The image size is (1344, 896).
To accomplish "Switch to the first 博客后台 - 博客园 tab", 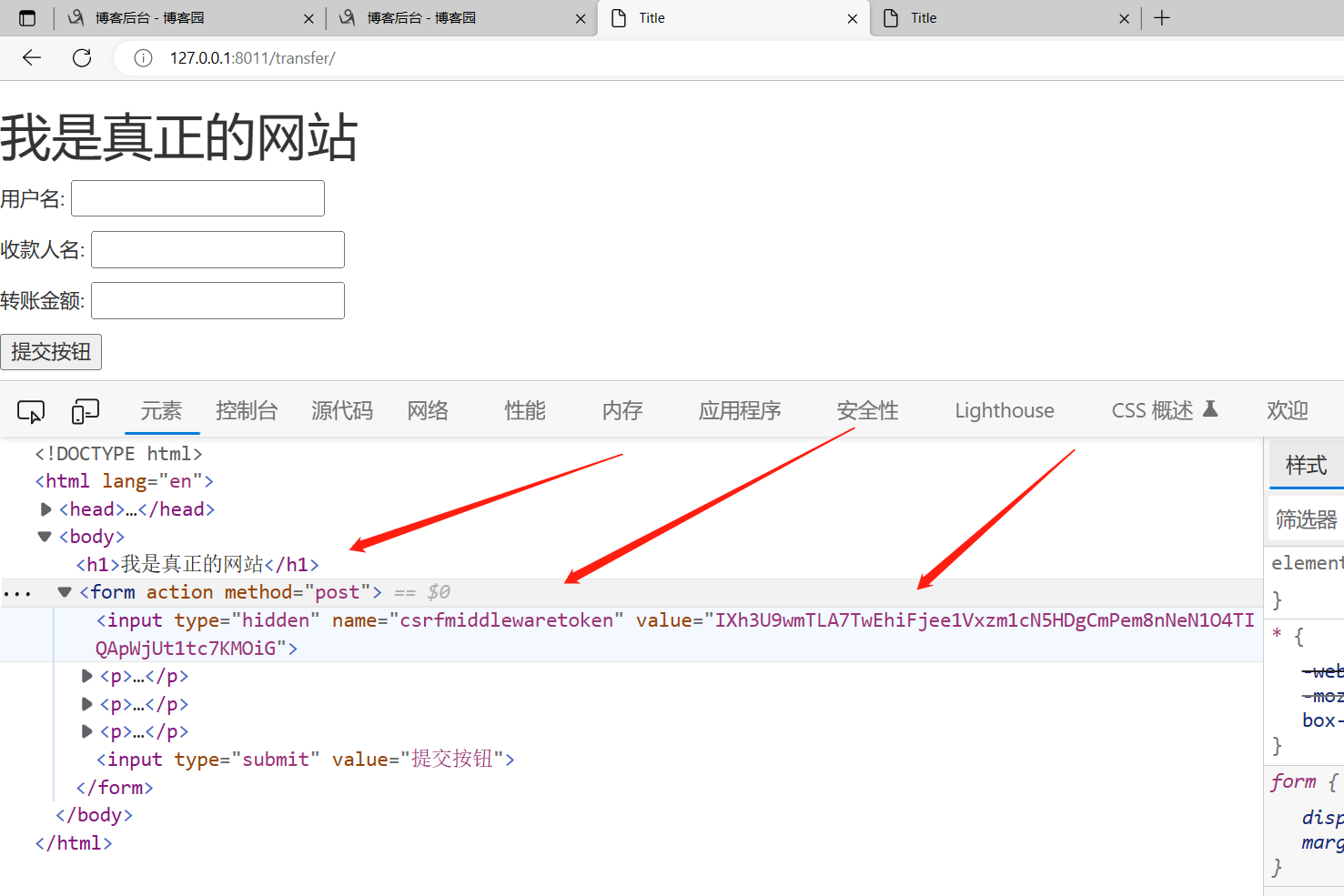I will click(x=189, y=18).
